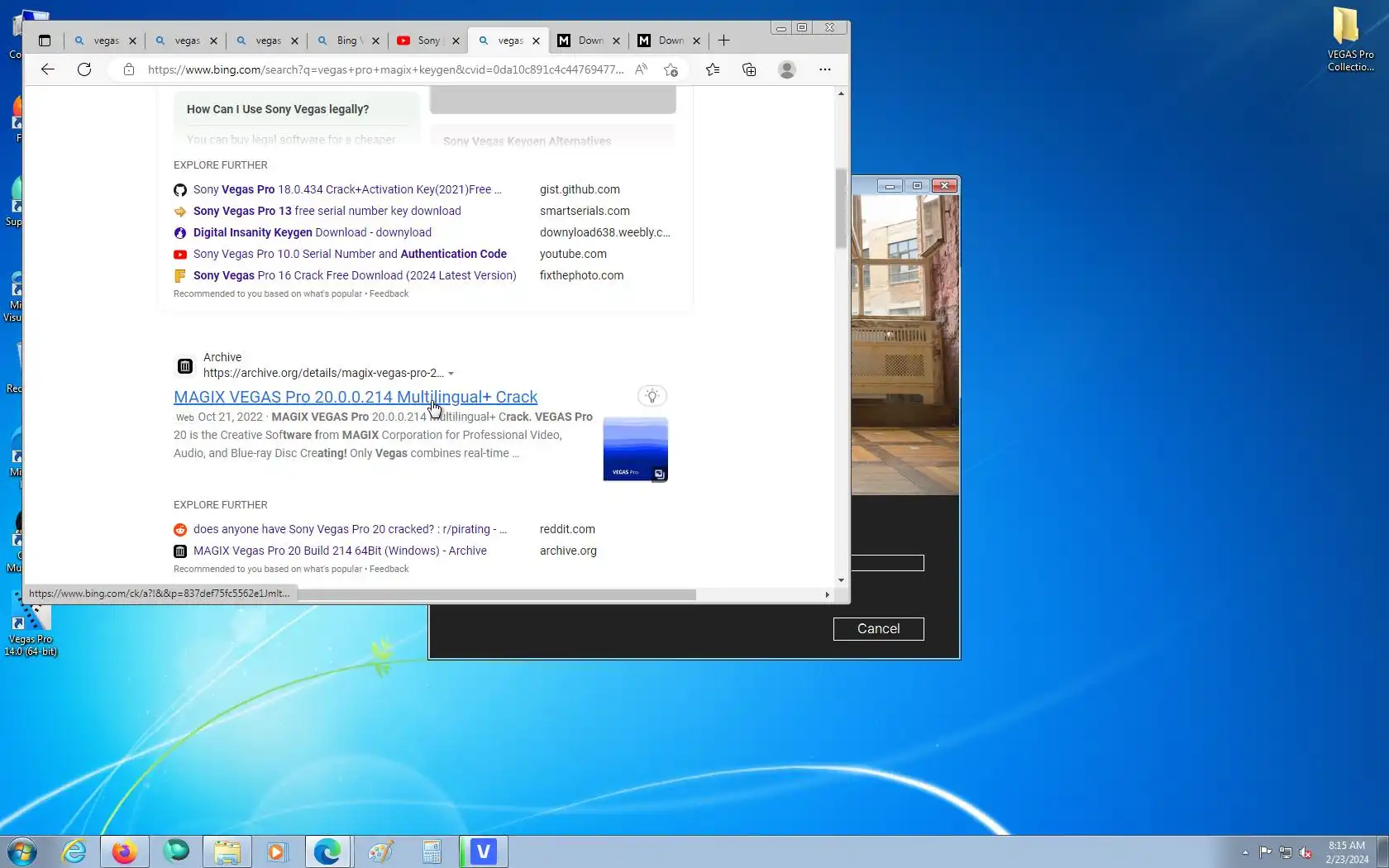Open the 'Sony Vegas Pro 18.0.434 Crack+Activation Key' link
Viewport: 1389px width, 868px height.
pyautogui.click(x=347, y=189)
